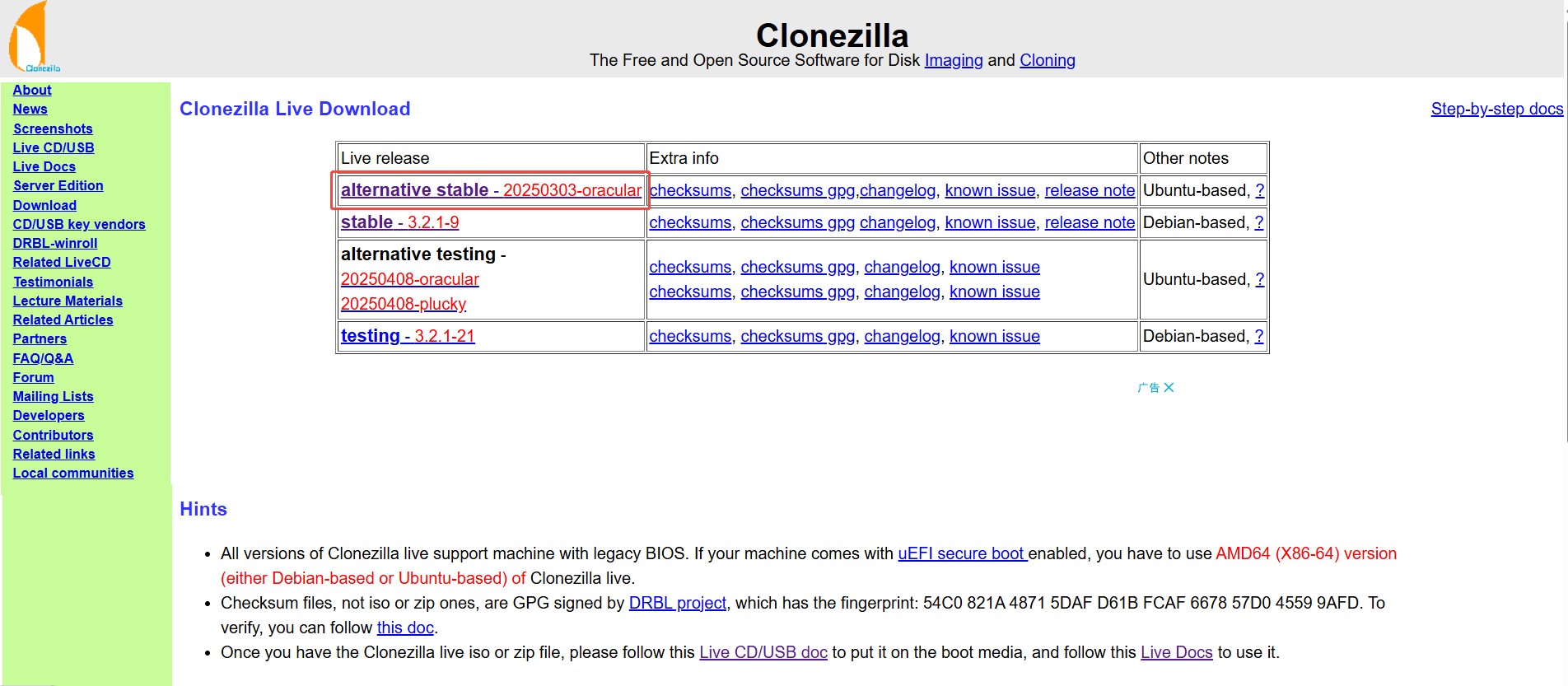View changelog for alternative stable row
Screen dimensions: 1568x686
(x=898, y=190)
